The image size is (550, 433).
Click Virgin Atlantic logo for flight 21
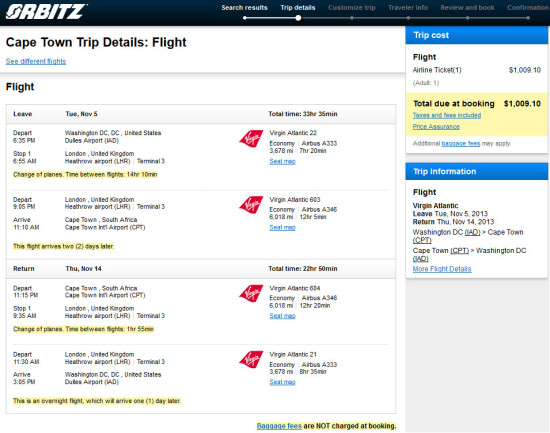[x=251, y=360]
